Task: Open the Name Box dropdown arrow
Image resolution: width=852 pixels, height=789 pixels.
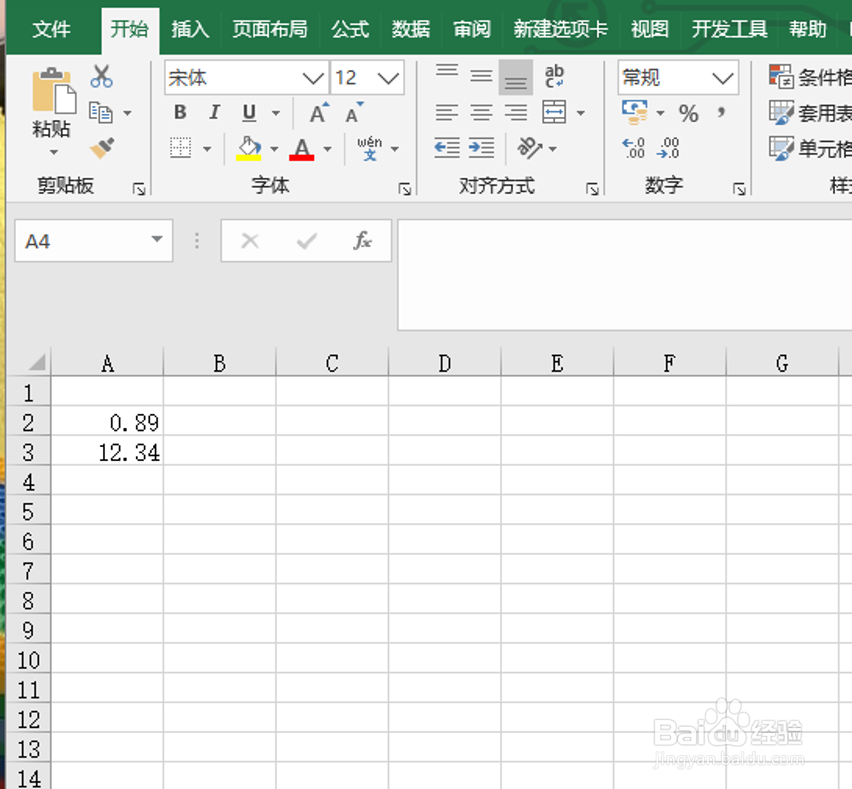Action: coord(157,239)
